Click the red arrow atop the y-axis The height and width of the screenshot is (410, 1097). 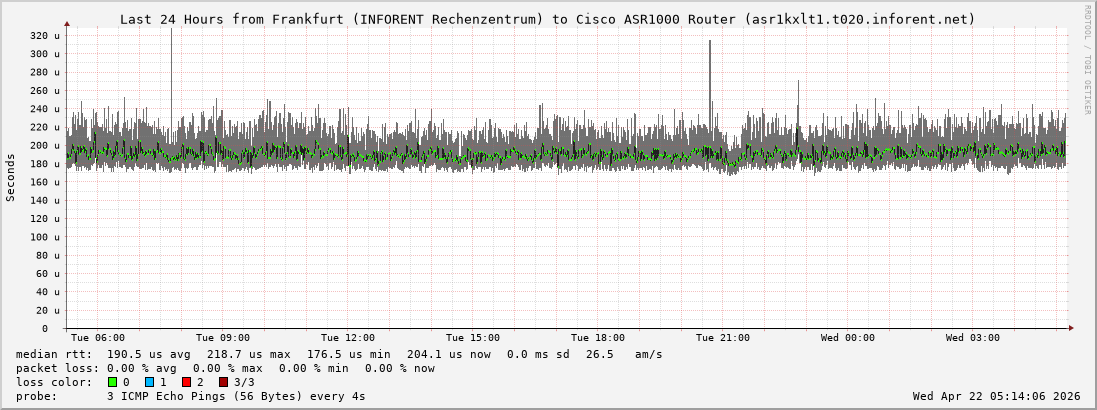[67, 23]
